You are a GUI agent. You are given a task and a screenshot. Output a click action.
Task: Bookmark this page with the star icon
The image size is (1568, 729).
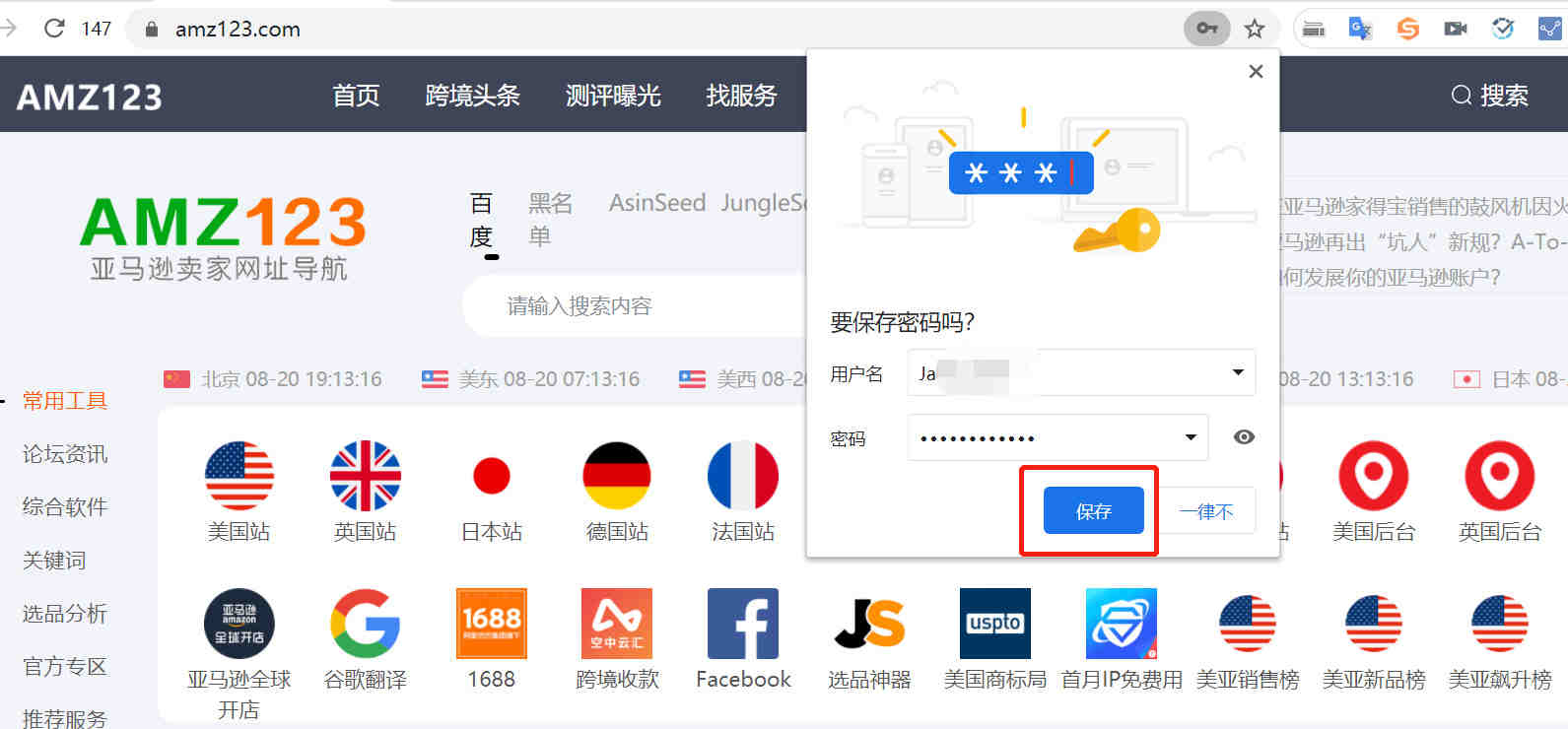pyautogui.click(x=1255, y=29)
